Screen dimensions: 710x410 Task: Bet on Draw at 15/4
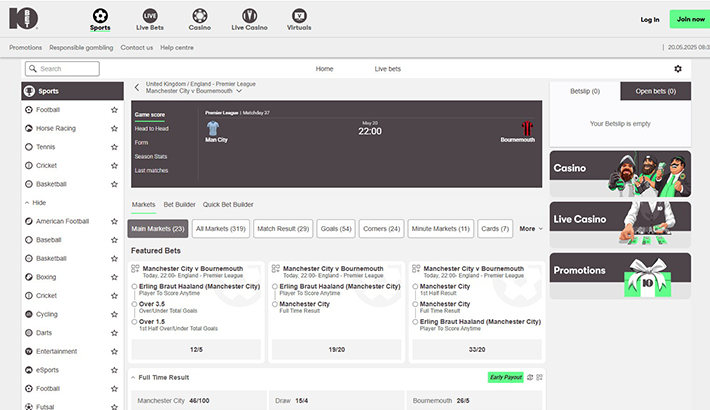tap(336, 400)
